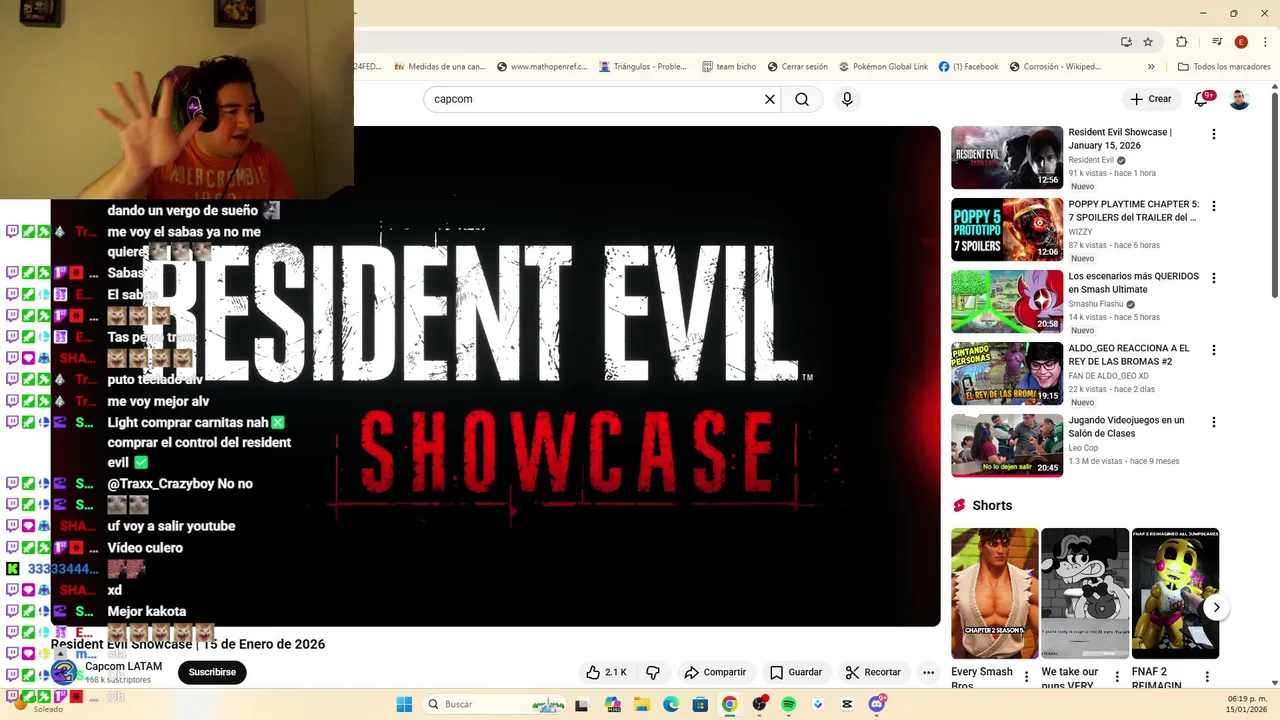Open Jugando Videojuegos en un Salón thumbnail
This screenshot has height=720, width=1280.
pyautogui.click(x=1007, y=445)
